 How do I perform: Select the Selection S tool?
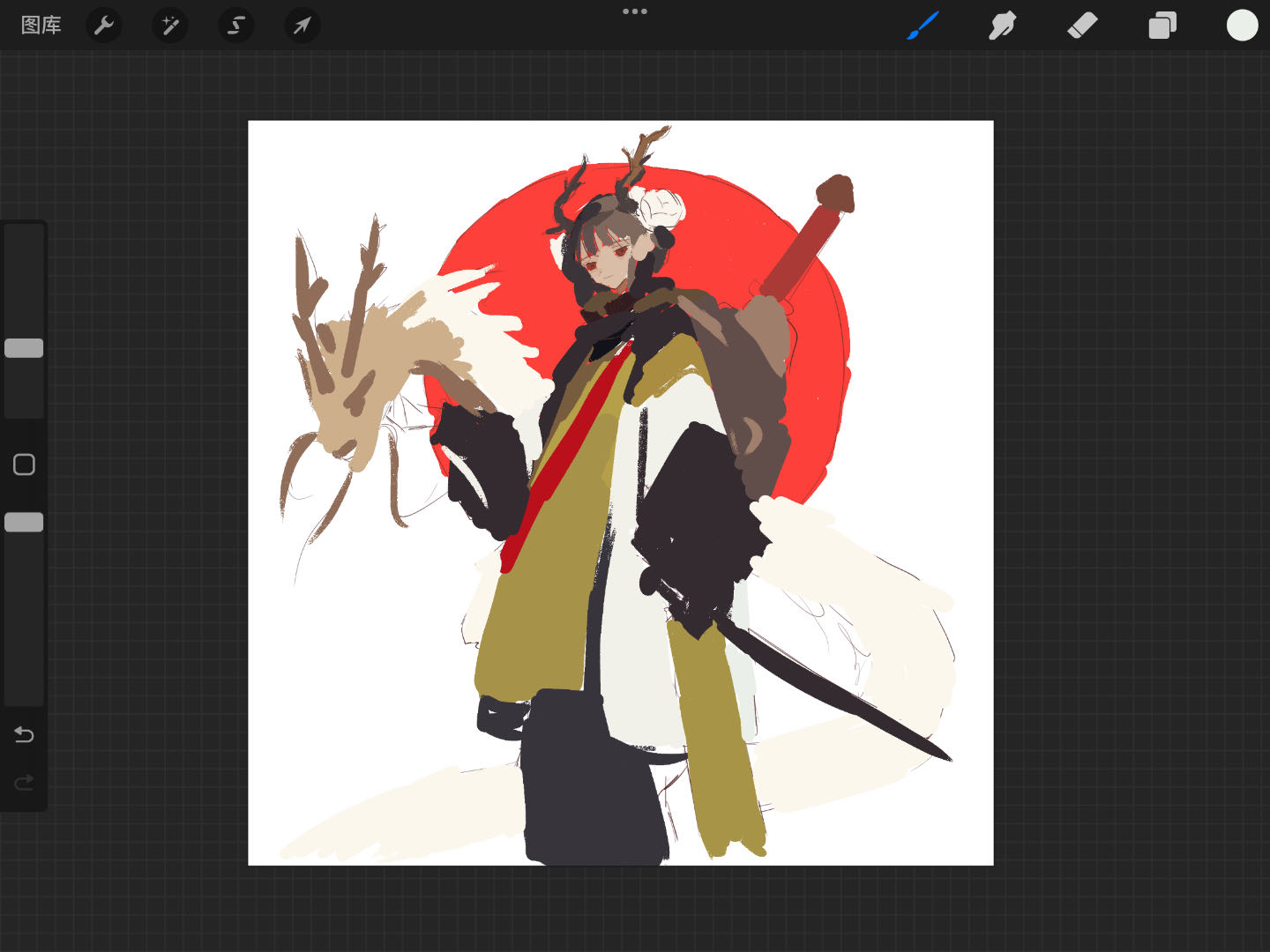(x=236, y=26)
